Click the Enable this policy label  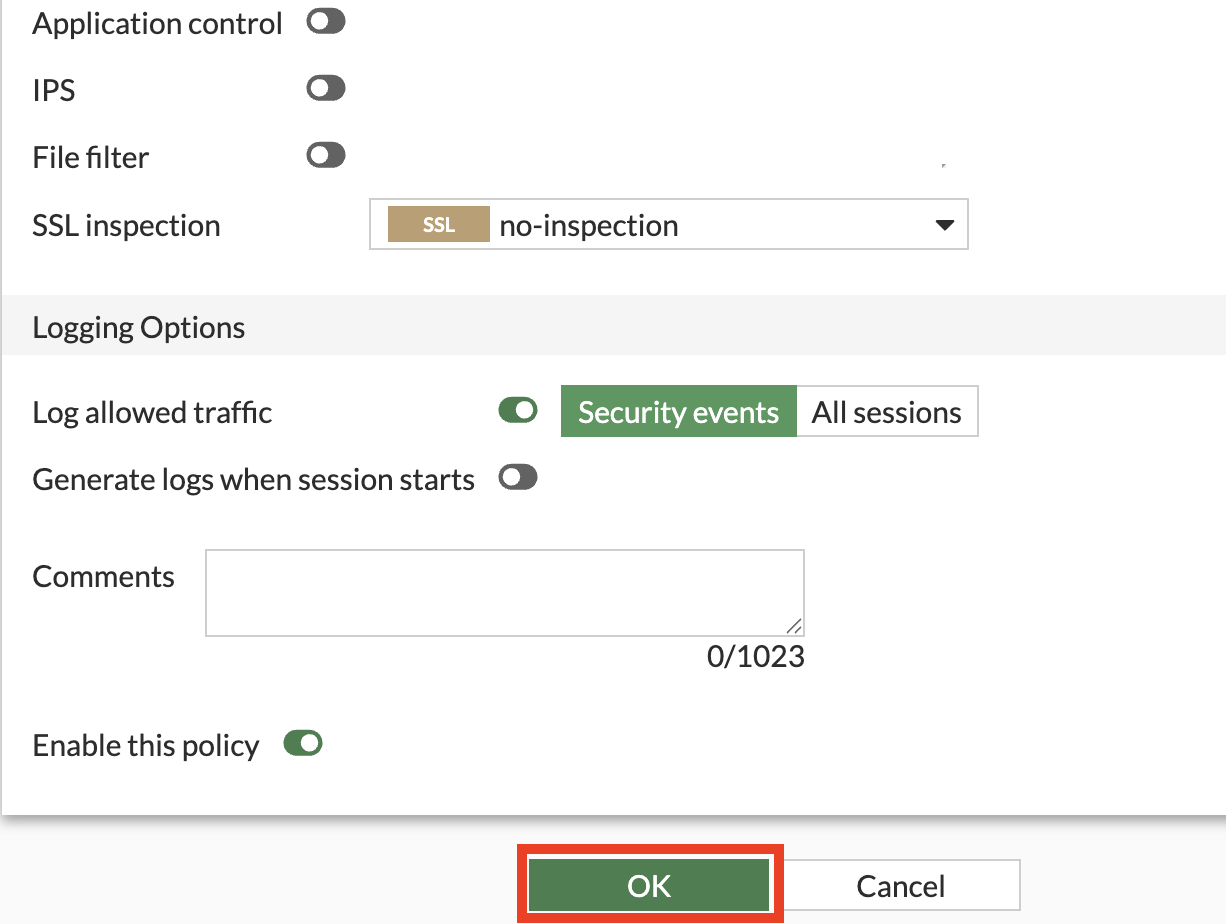tap(146, 746)
